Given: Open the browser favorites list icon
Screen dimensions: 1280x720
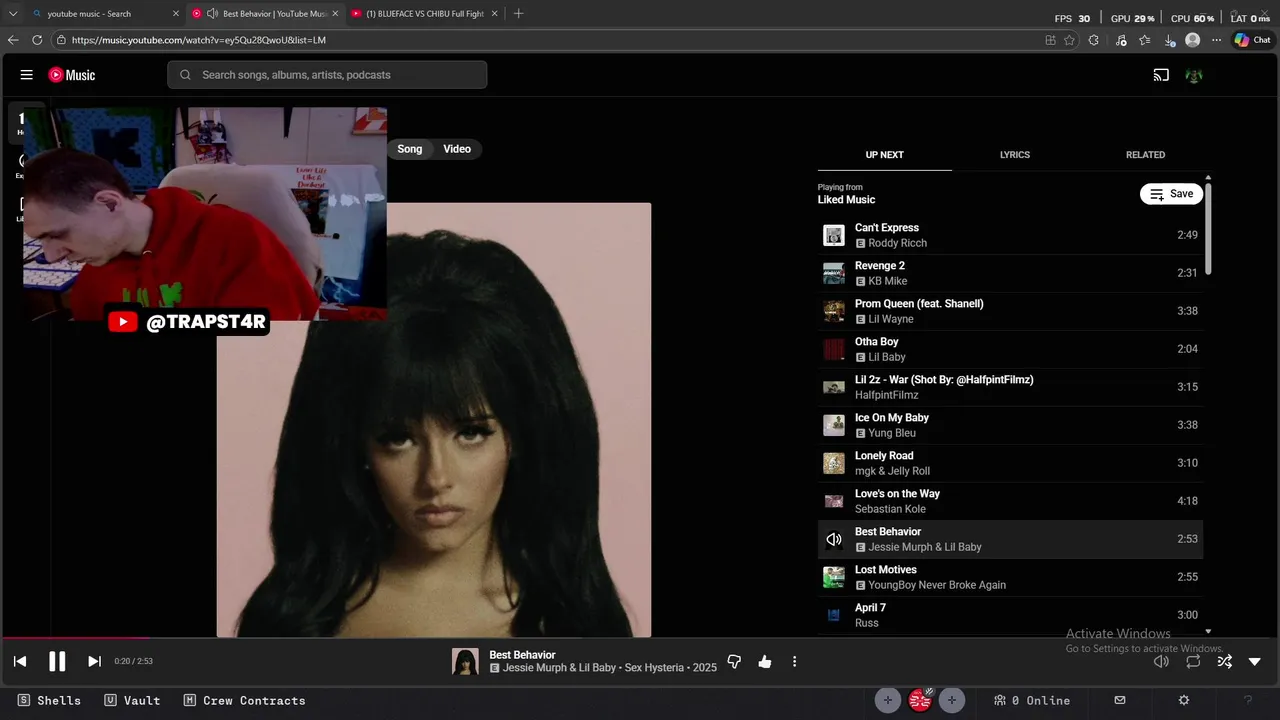Looking at the screenshot, I should [1145, 40].
